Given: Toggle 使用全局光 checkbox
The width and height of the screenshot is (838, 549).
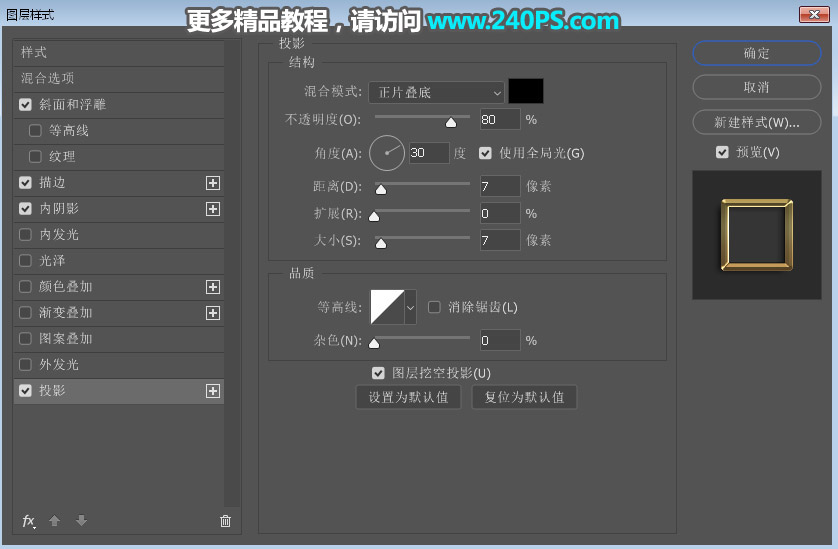Looking at the screenshot, I should pyautogui.click(x=485, y=153).
